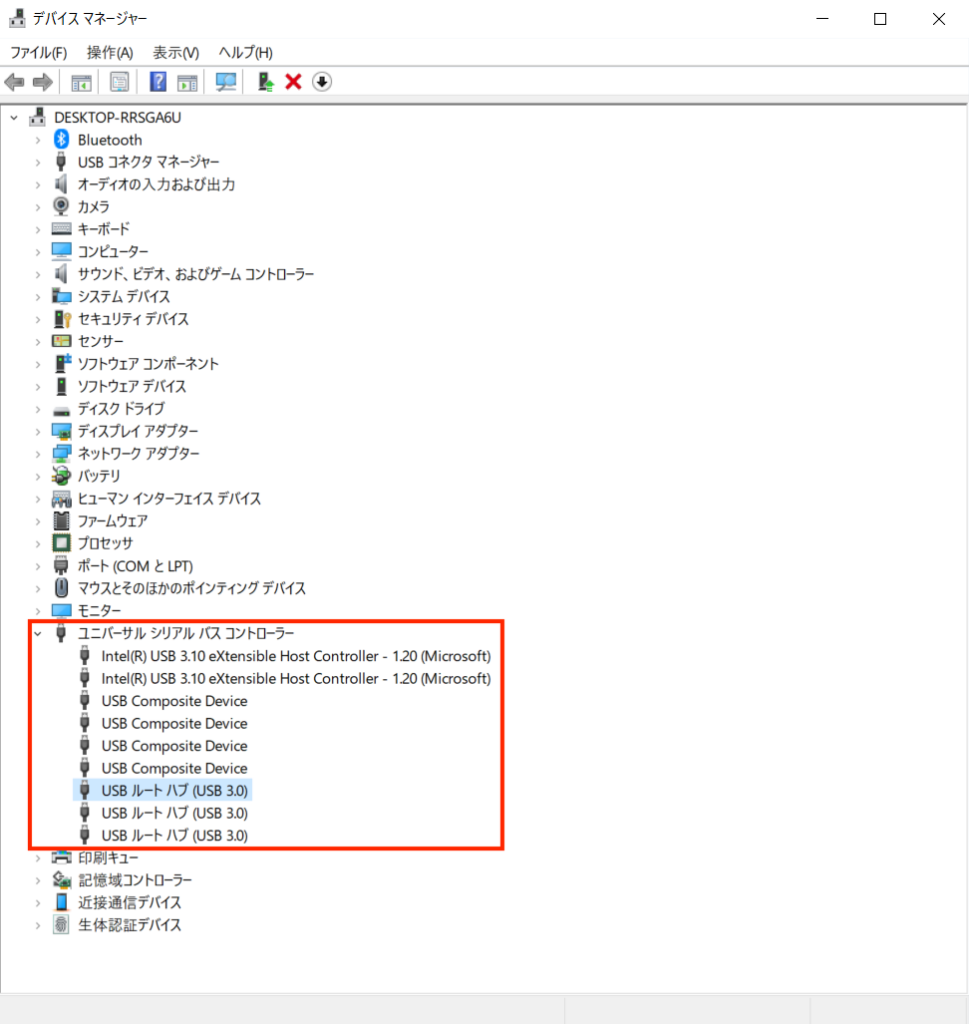Select the highlighted USB ルート ハブ (USB 3.0)
Screen dimensions: 969x1024
point(174,790)
